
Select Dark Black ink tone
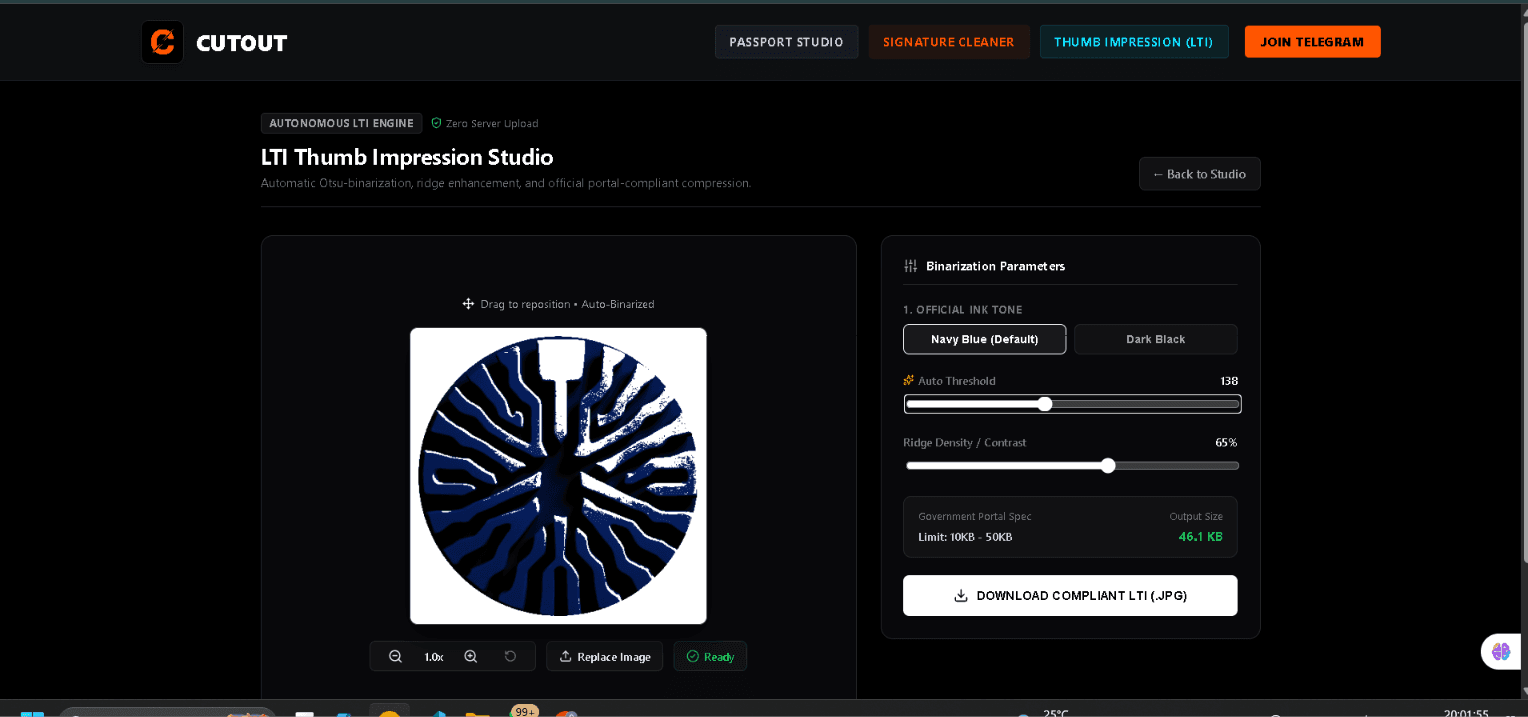[1156, 339]
